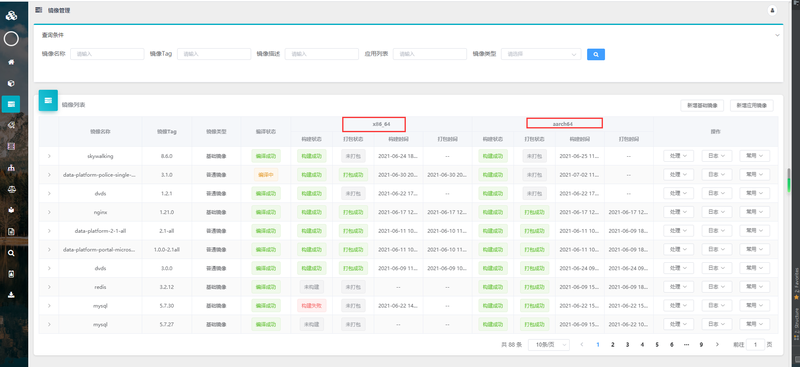Focus the 应用列表 input field
Image resolution: width=800 pixels, height=367 pixels.
[x=430, y=54]
